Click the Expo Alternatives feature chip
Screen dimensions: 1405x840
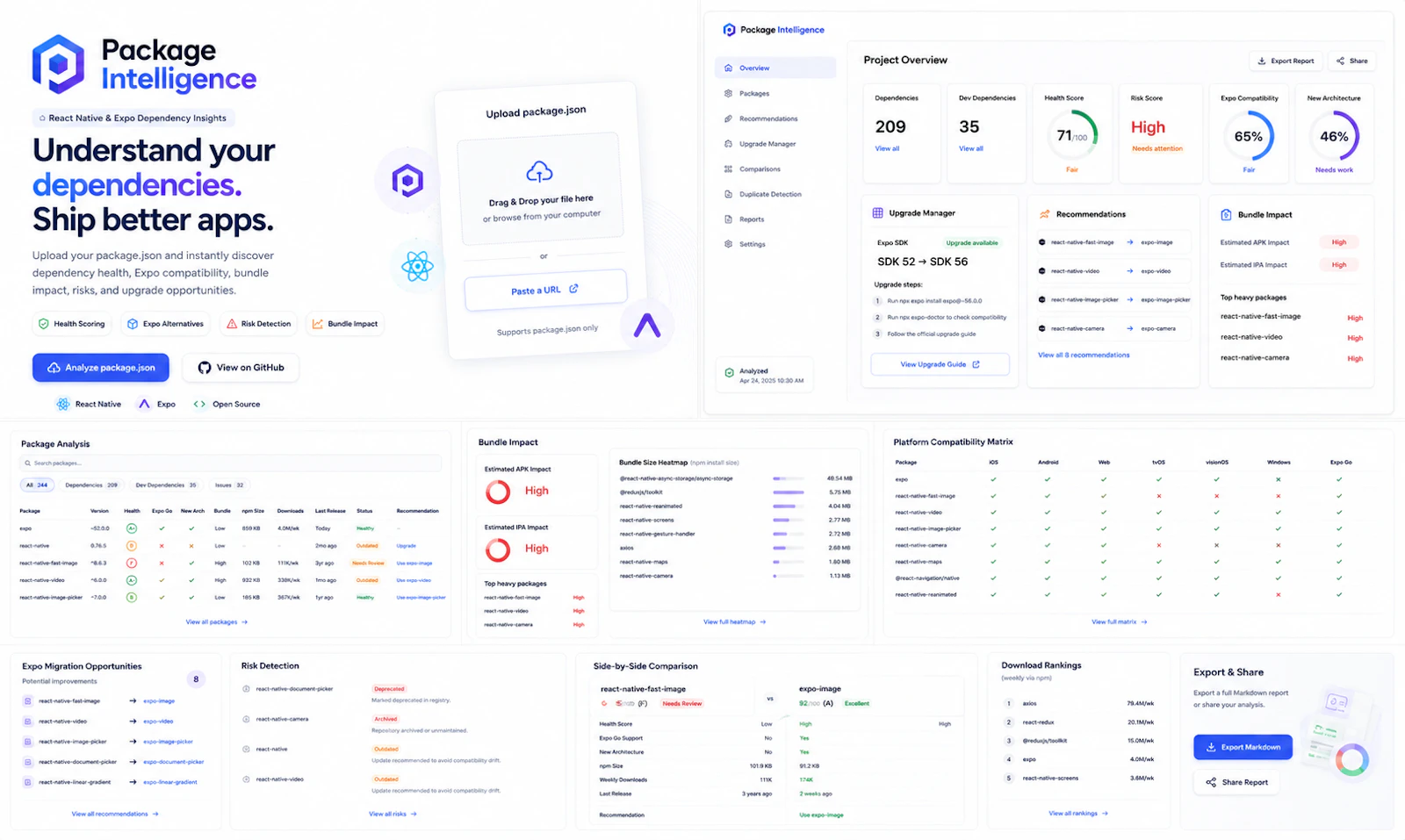click(165, 324)
